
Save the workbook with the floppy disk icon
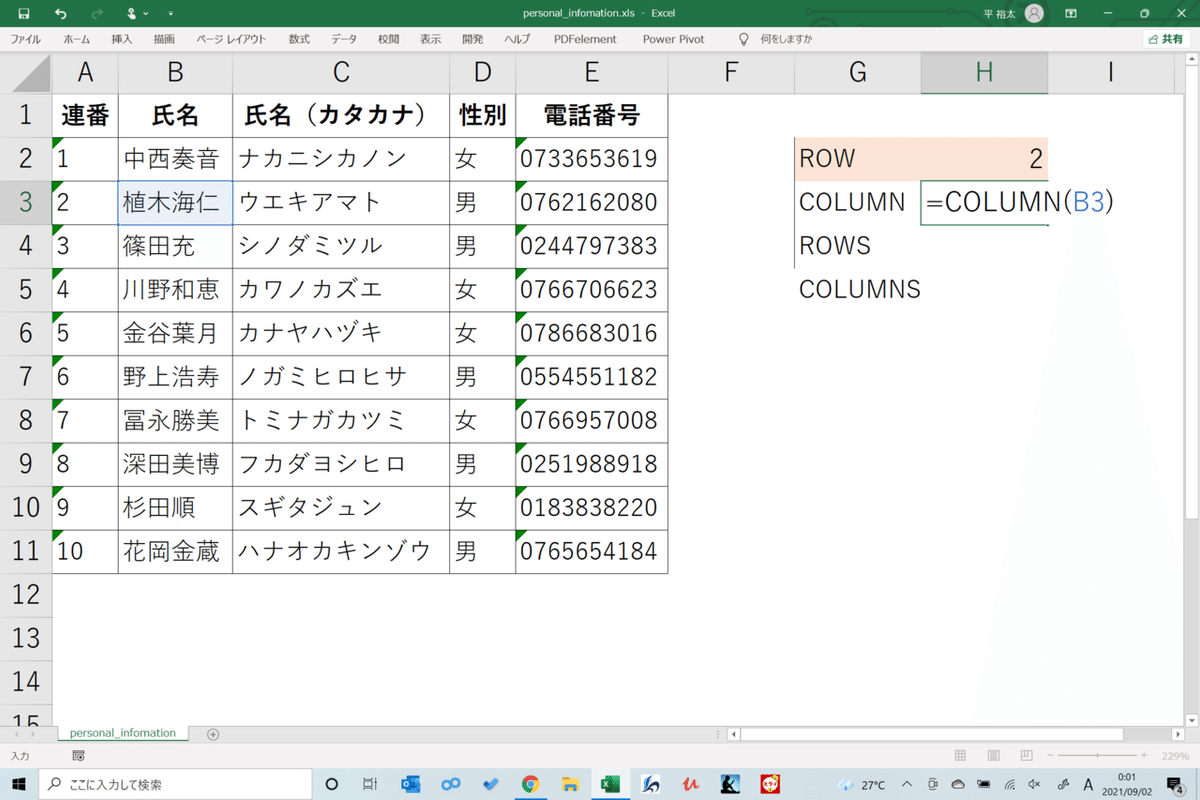tap(24, 13)
